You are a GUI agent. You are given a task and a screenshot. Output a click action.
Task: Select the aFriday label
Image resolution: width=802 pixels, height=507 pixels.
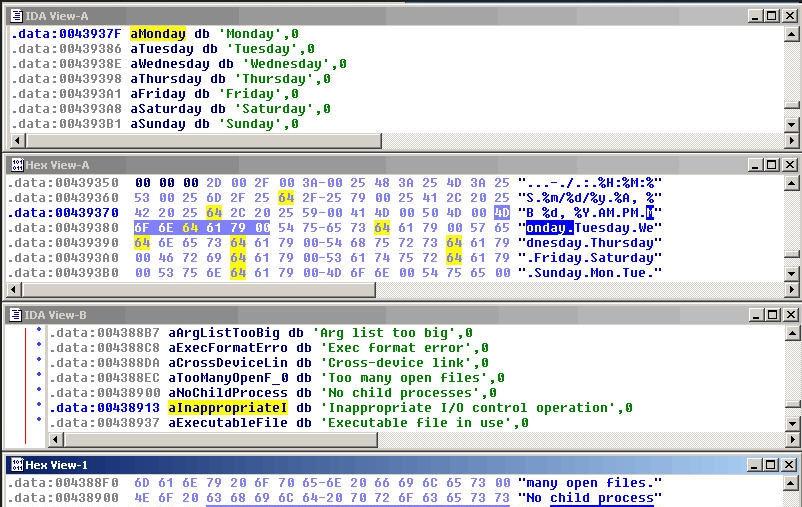pyautogui.click(x=158, y=94)
